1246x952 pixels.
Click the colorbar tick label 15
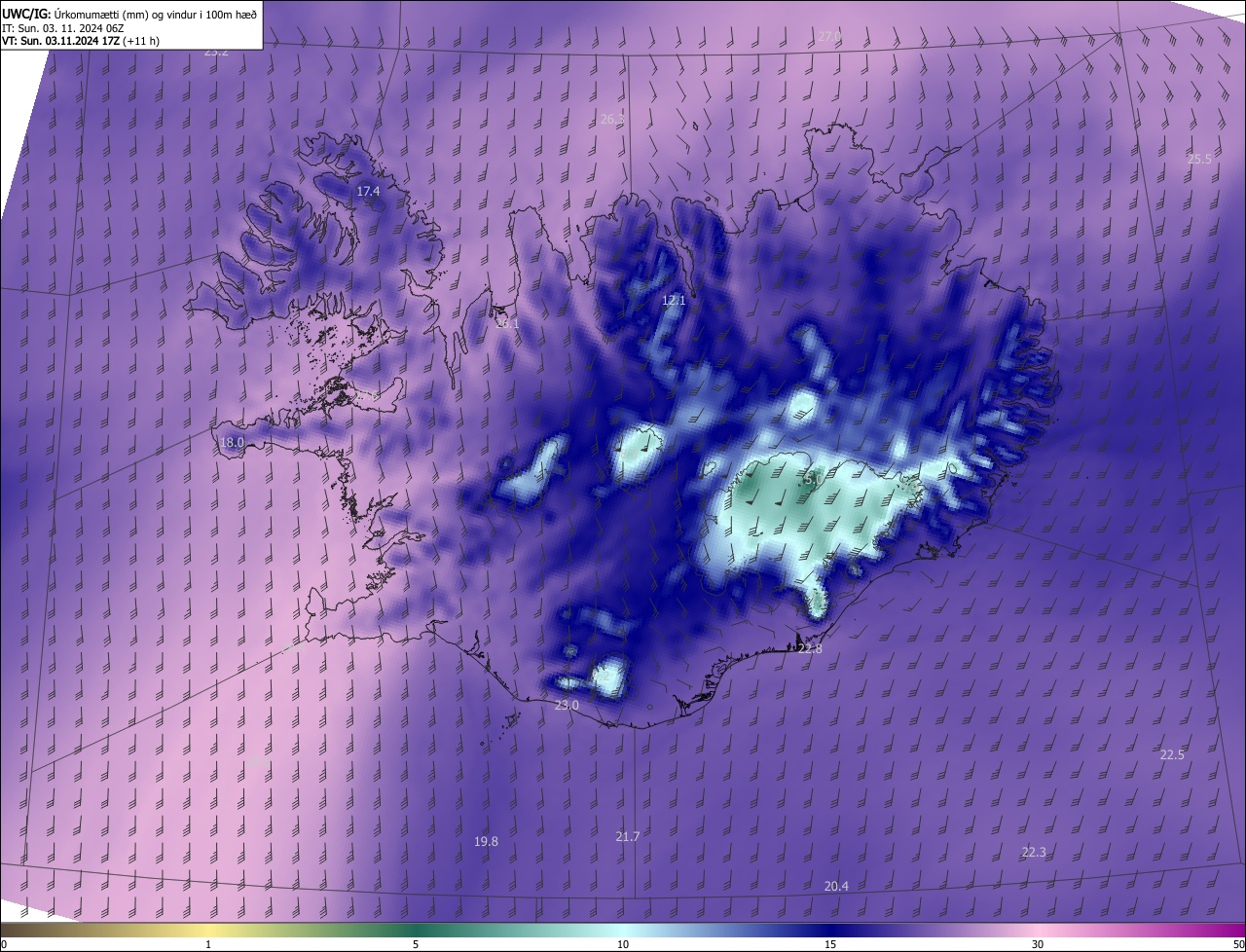[830, 944]
